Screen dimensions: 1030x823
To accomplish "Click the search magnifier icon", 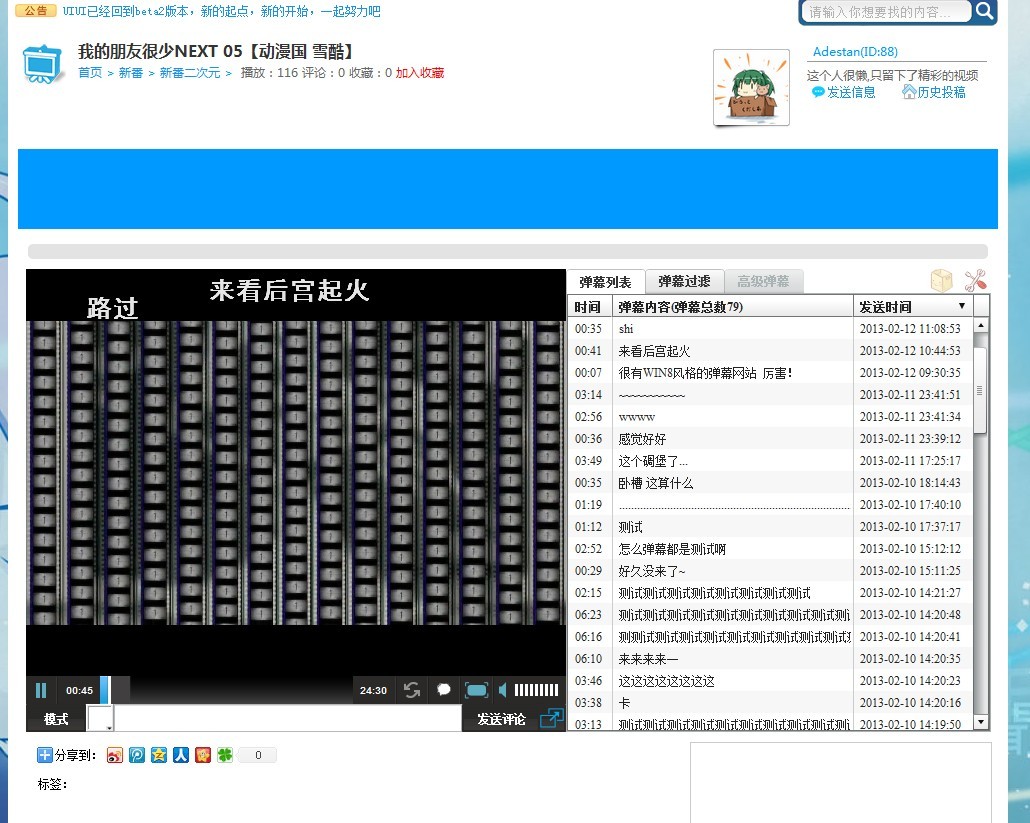I will (984, 11).
